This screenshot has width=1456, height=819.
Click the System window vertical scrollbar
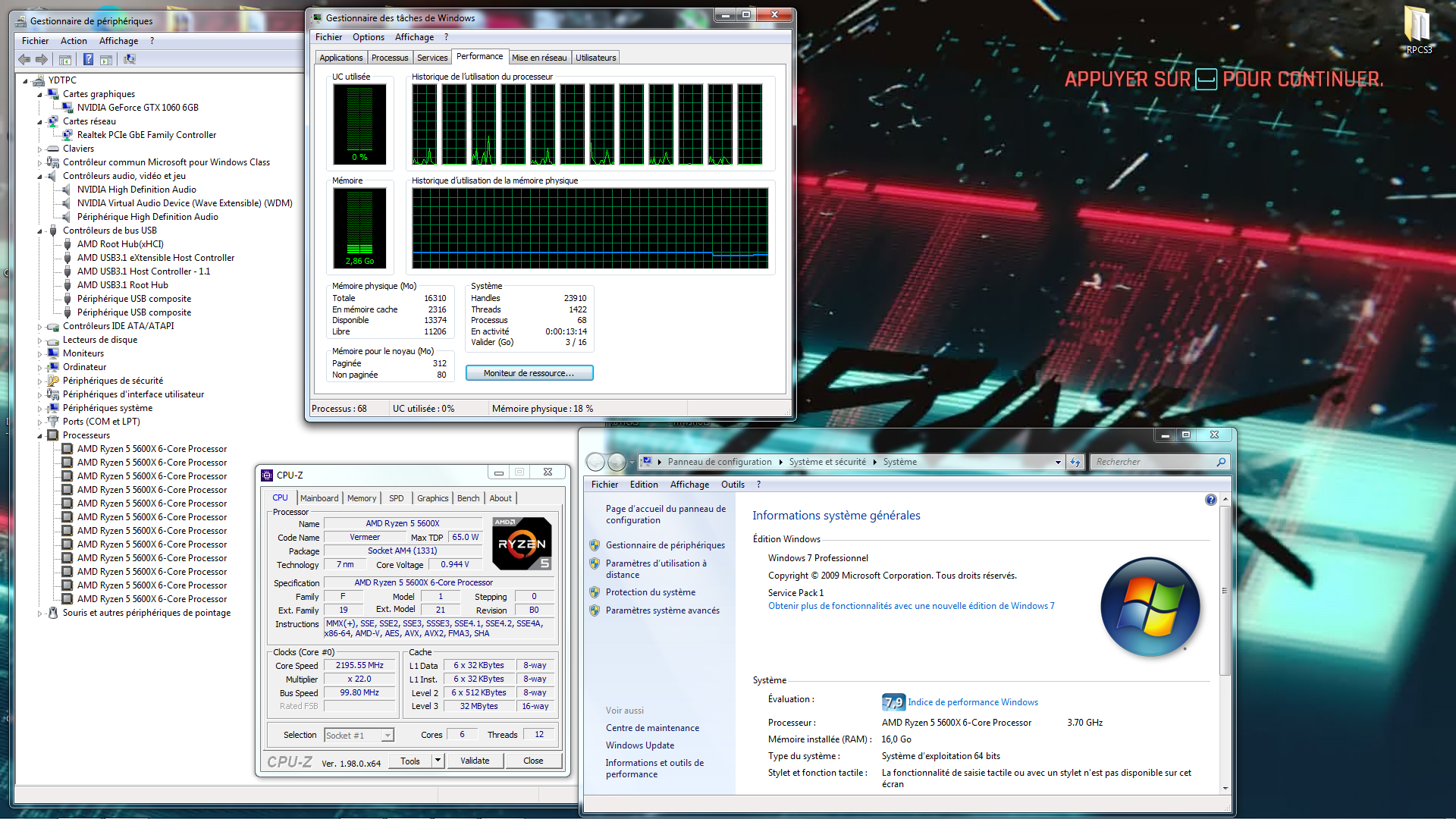click(1225, 591)
